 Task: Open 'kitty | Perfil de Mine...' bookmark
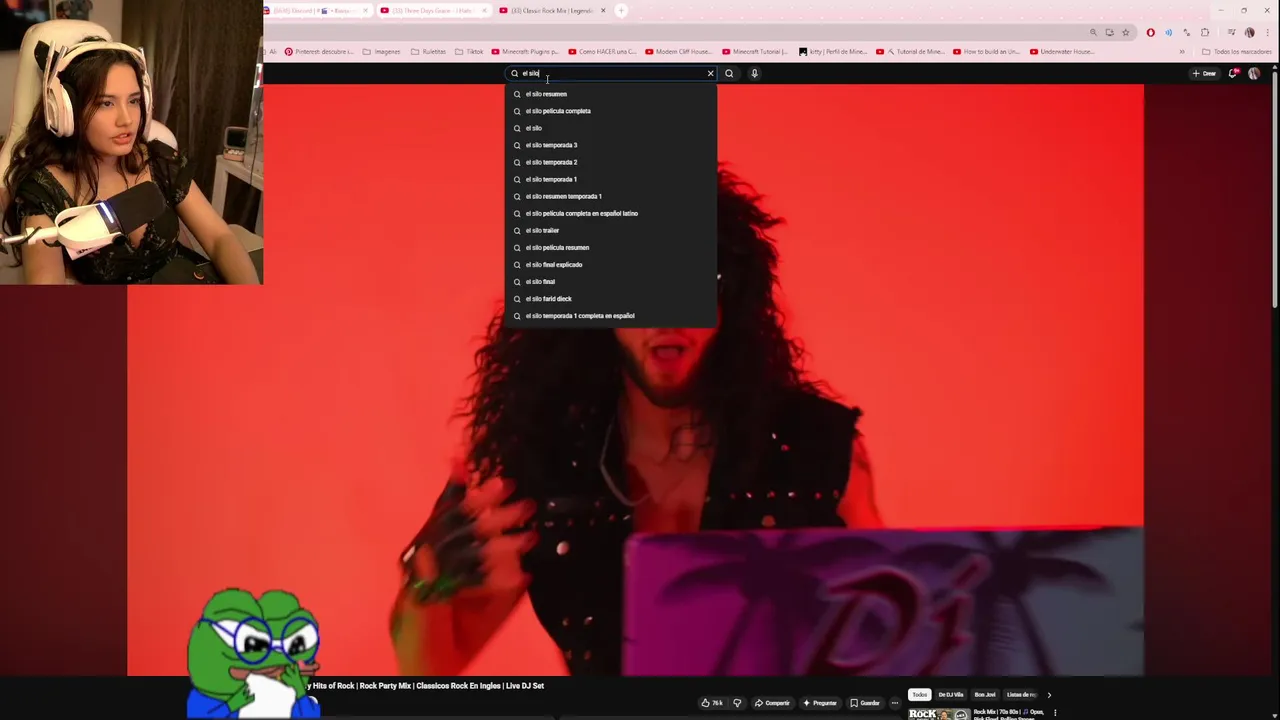(x=833, y=52)
